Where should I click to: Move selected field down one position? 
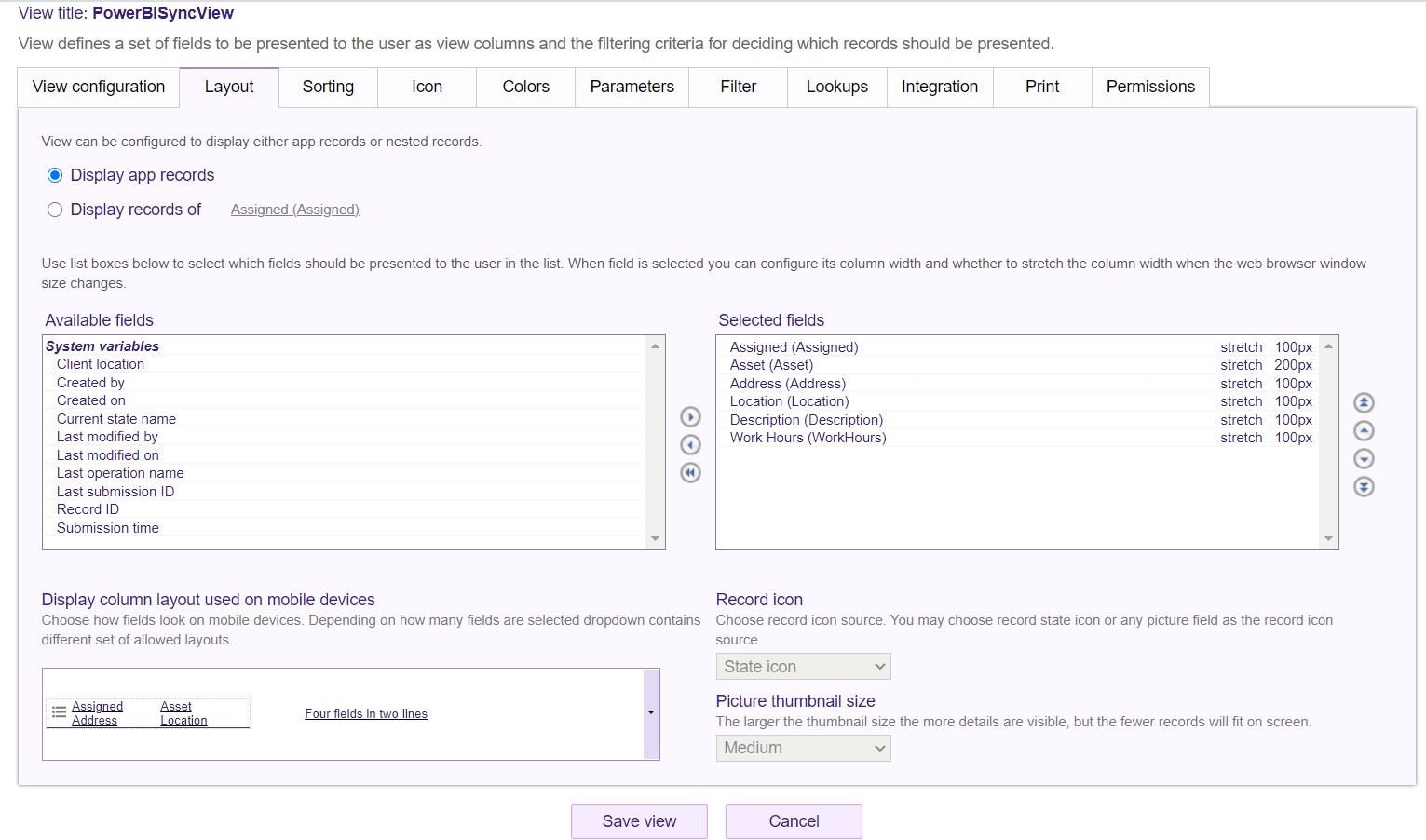coord(1364,459)
